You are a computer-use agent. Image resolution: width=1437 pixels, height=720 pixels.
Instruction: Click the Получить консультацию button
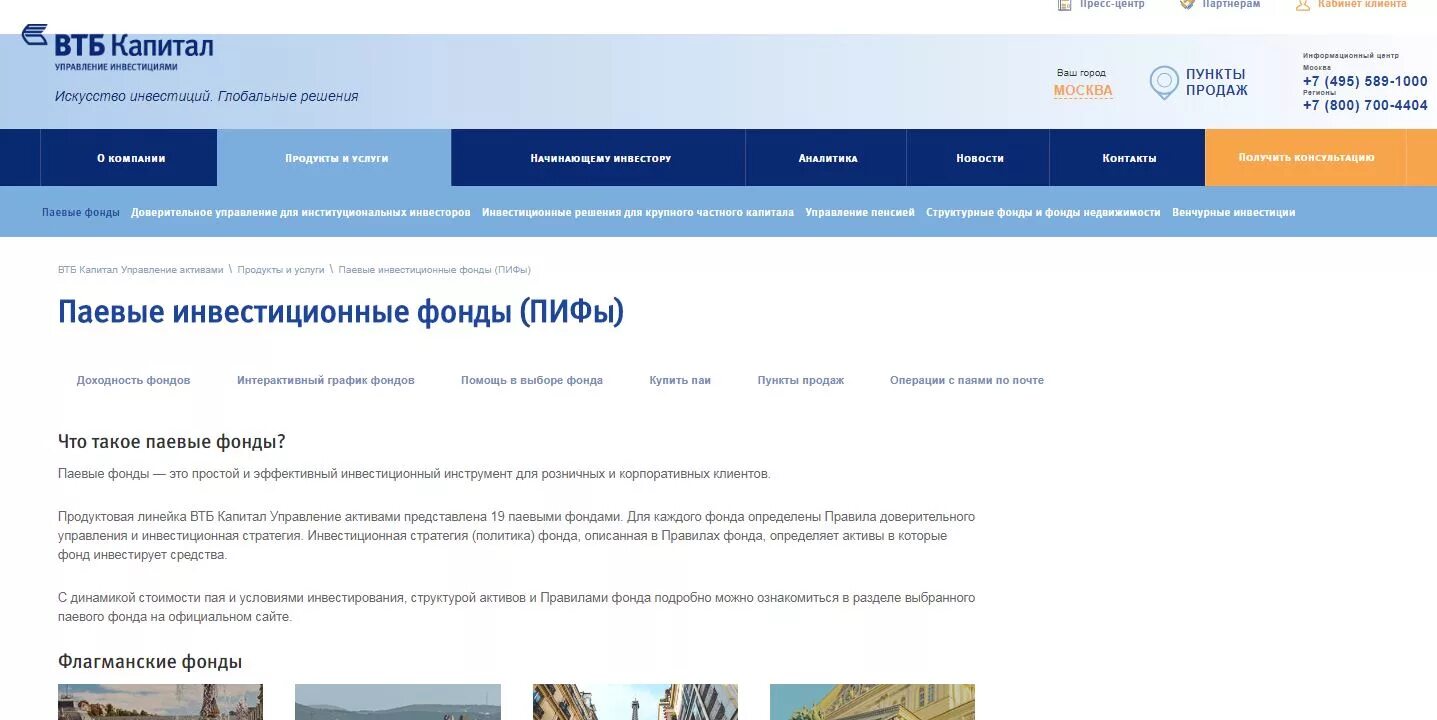coord(1306,158)
